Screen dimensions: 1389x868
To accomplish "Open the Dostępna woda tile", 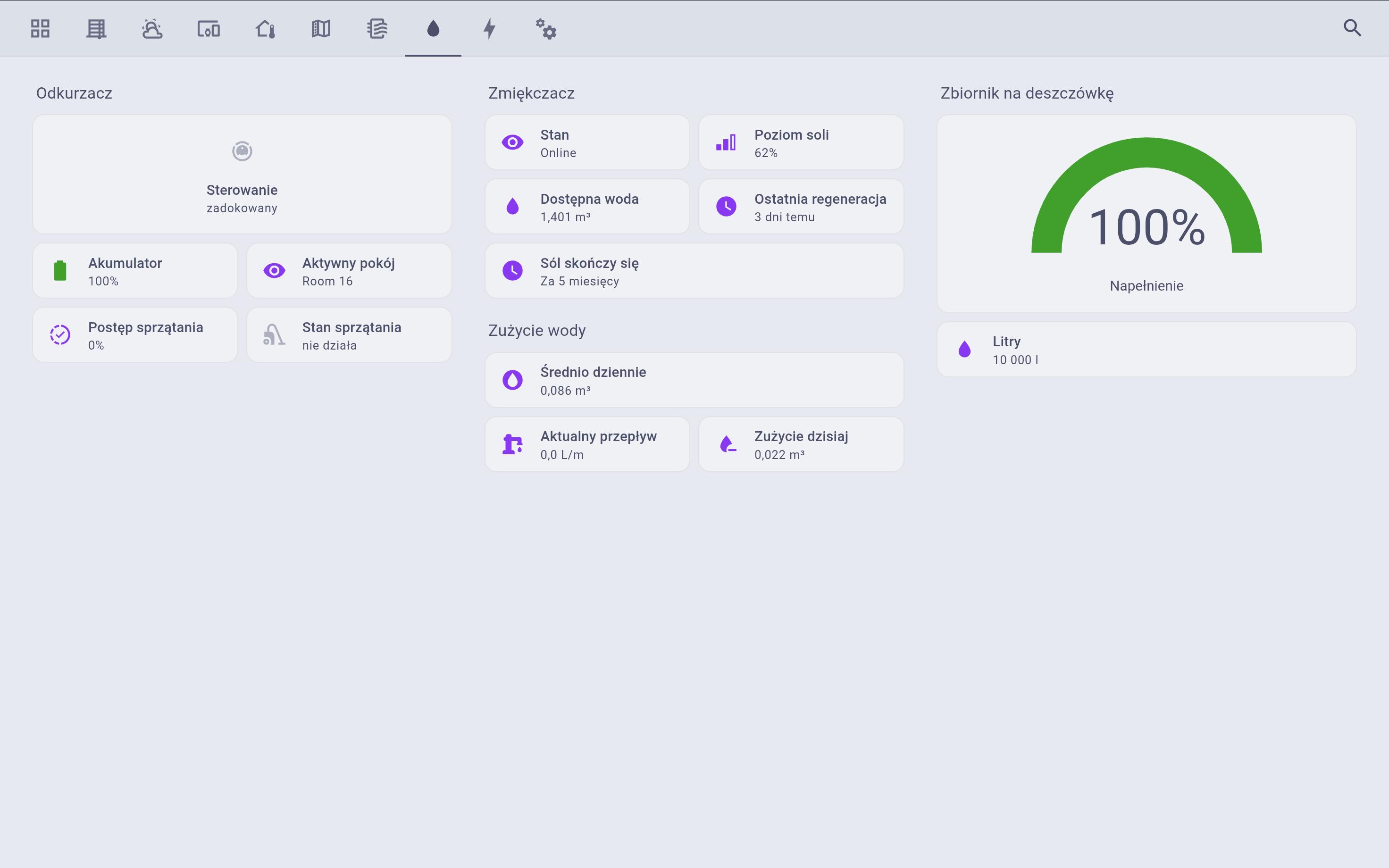I will (x=587, y=206).
